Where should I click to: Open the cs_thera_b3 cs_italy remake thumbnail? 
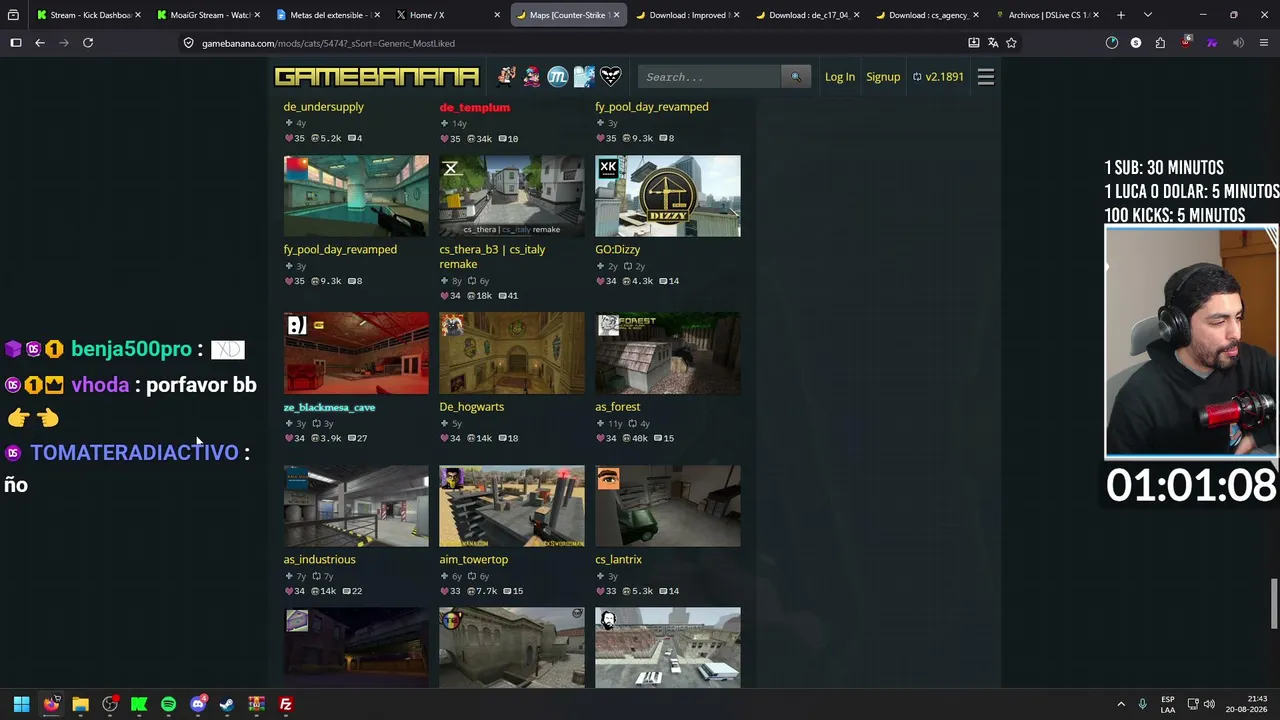(512, 196)
